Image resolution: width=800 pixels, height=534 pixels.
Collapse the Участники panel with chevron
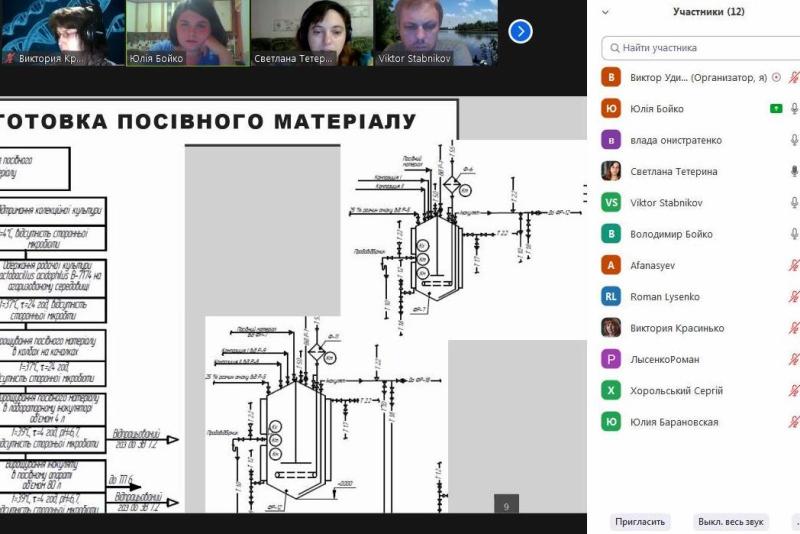pos(606,12)
